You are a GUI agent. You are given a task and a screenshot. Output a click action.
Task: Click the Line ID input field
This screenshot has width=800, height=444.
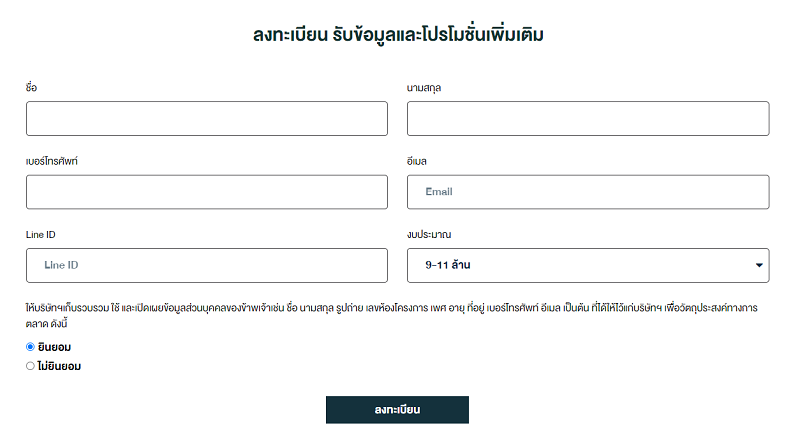pyautogui.click(x=207, y=265)
